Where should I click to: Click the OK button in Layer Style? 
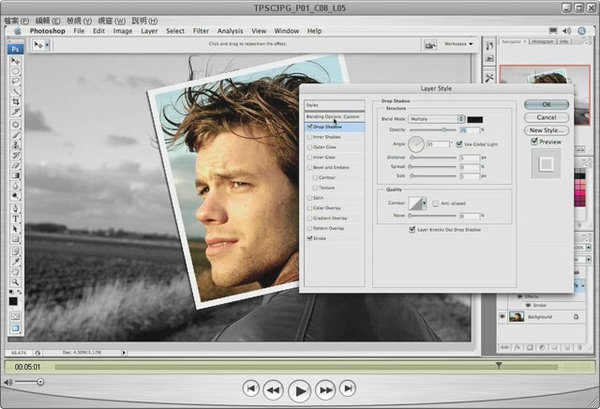tap(547, 103)
